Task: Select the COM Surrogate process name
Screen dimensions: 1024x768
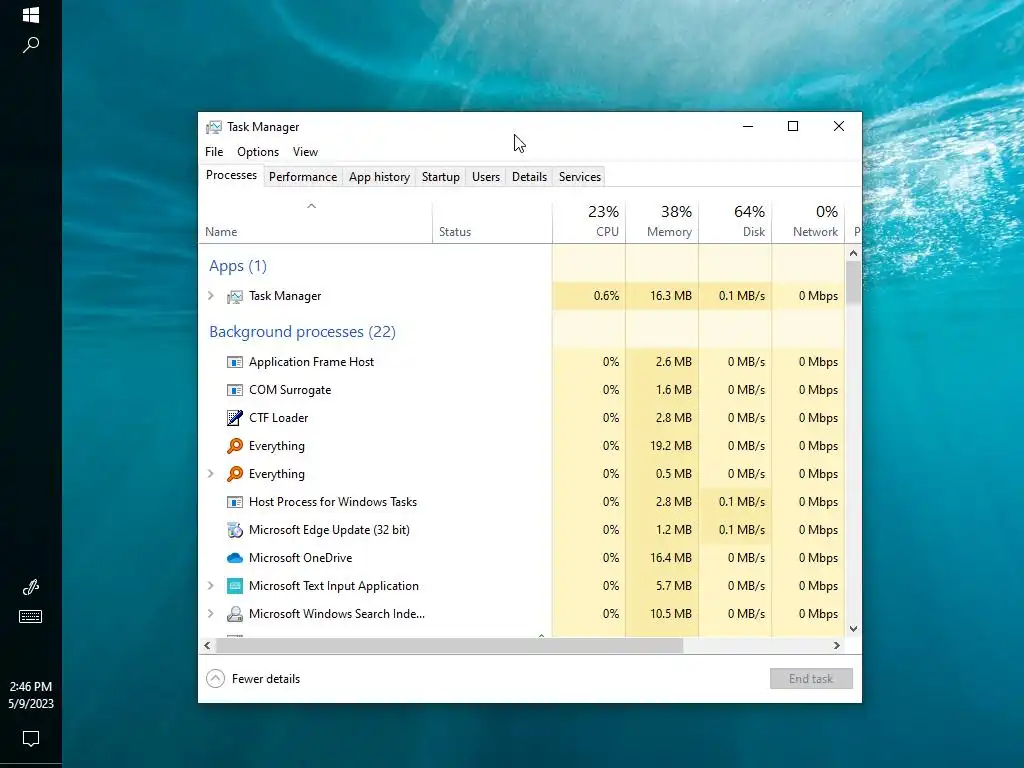Action: pyautogui.click(x=290, y=390)
